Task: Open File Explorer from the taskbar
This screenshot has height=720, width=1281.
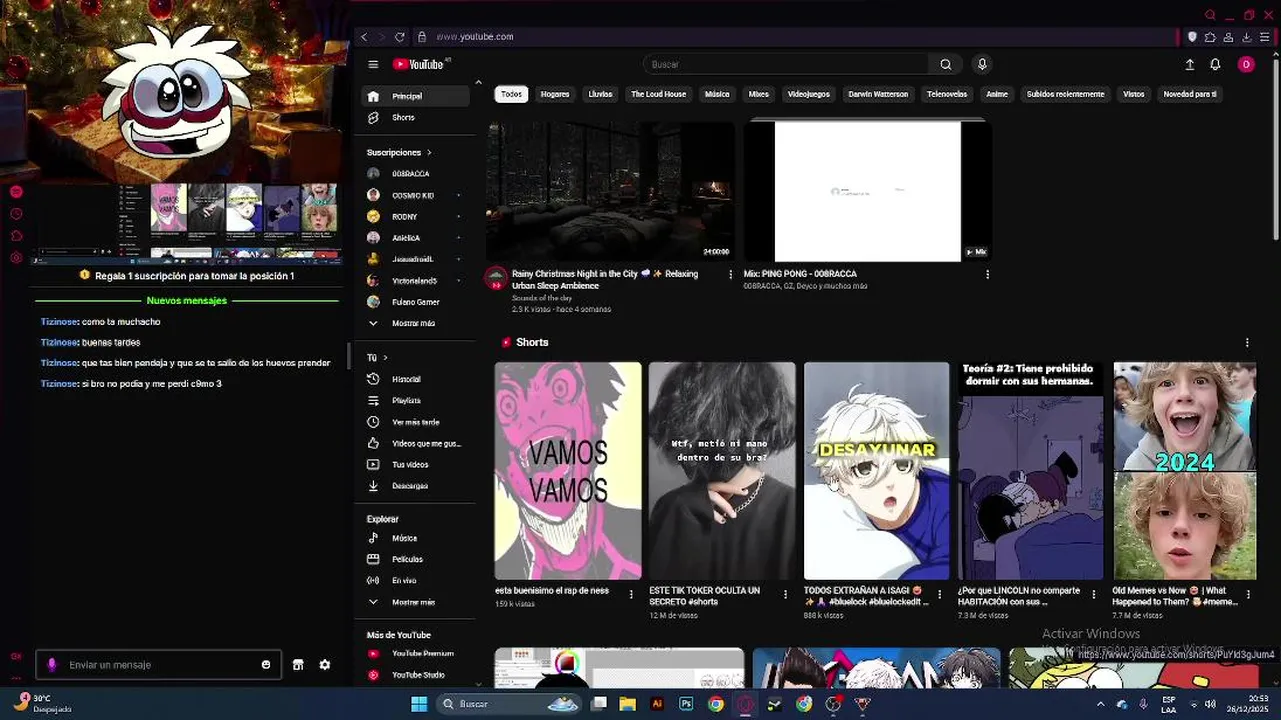Action: point(628,704)
